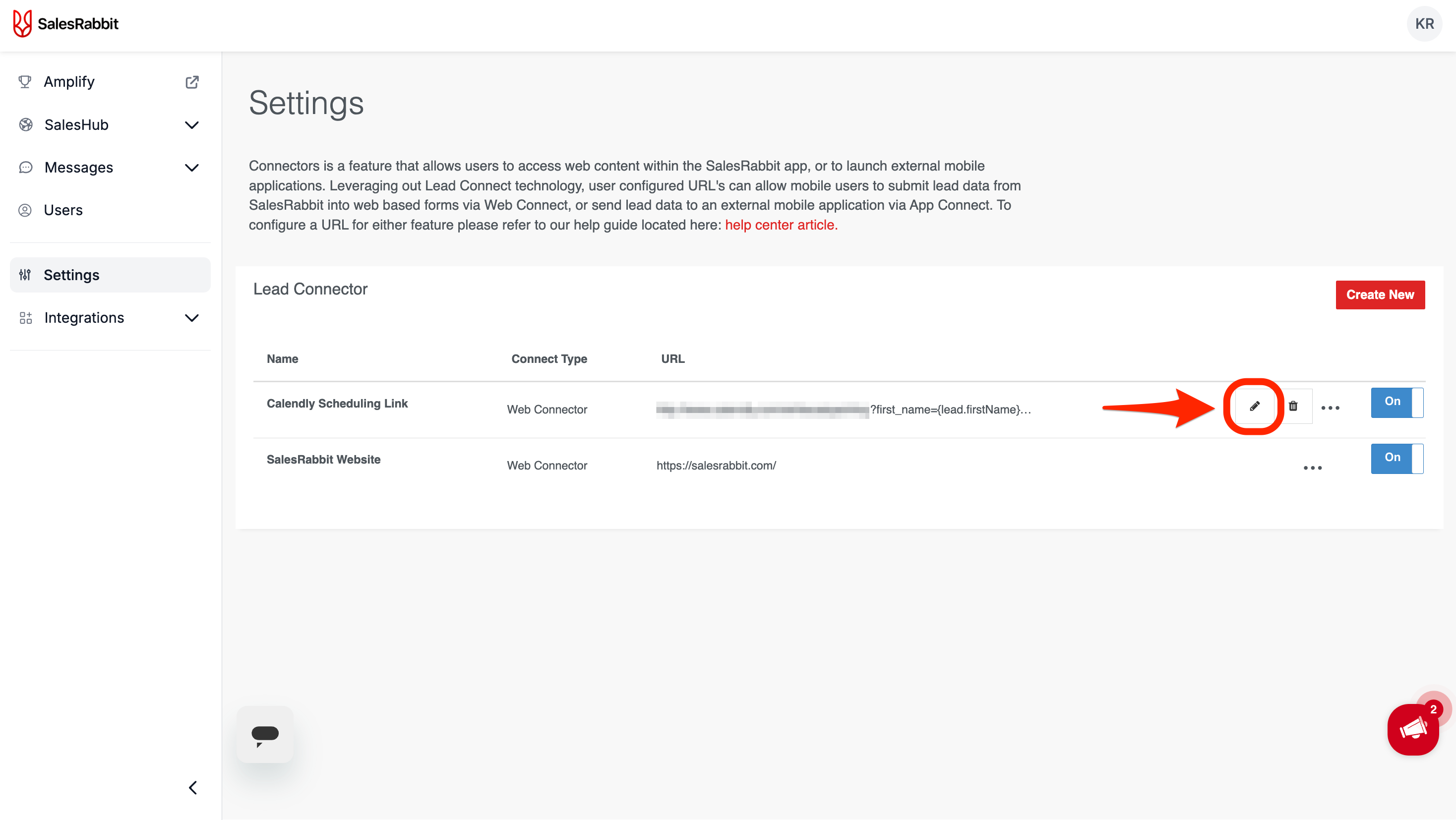1456x820 pixels.
Task: Open the KR user avatar menu
Action: click(1424, 24)
